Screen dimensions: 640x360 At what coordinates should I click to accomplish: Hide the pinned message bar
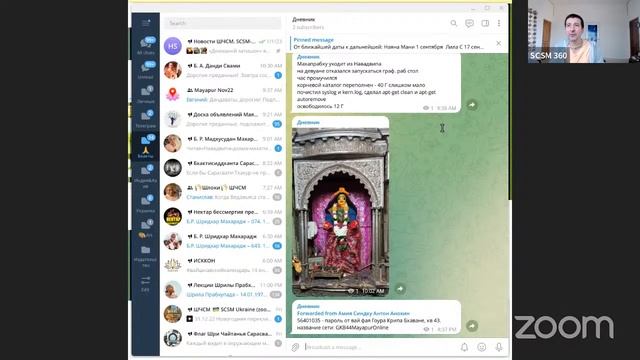[x=498, y=43]
